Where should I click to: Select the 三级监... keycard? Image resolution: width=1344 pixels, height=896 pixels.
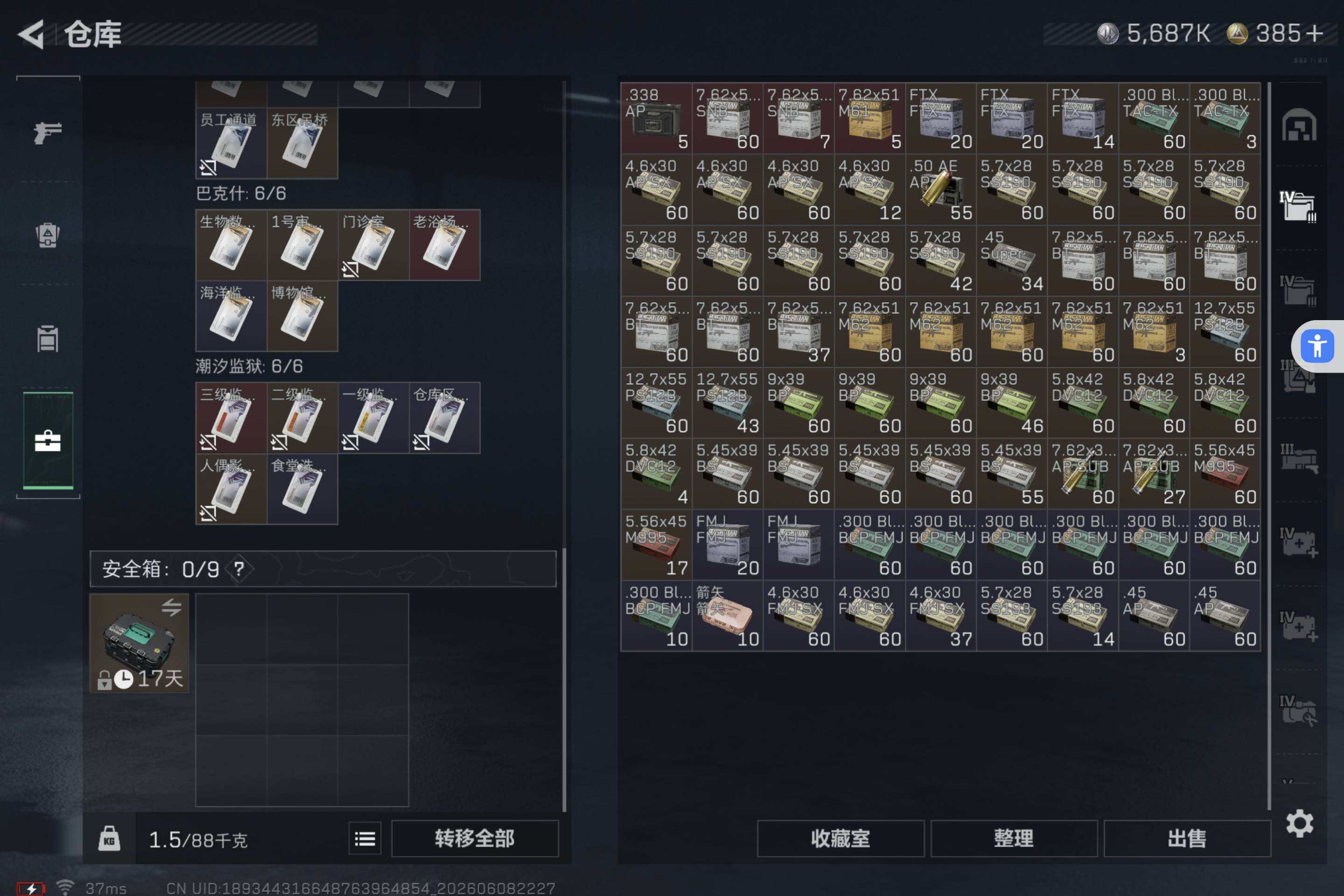tap(231, 418)
